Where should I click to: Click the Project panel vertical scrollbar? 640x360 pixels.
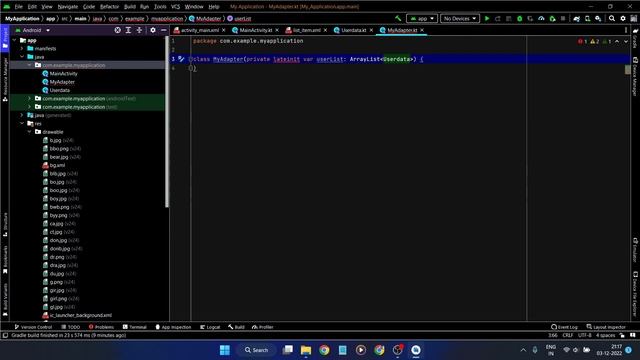167,122
